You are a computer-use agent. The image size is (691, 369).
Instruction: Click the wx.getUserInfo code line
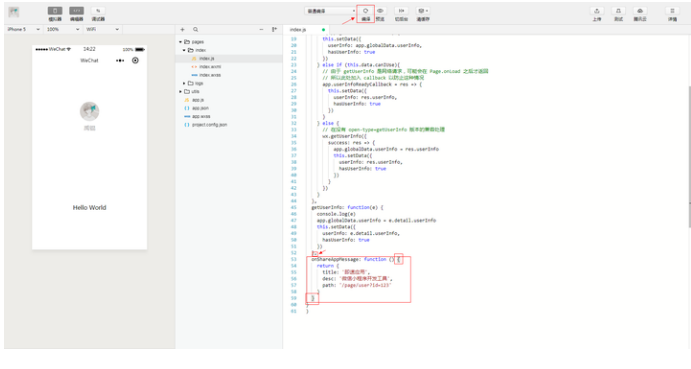[344, 136]
